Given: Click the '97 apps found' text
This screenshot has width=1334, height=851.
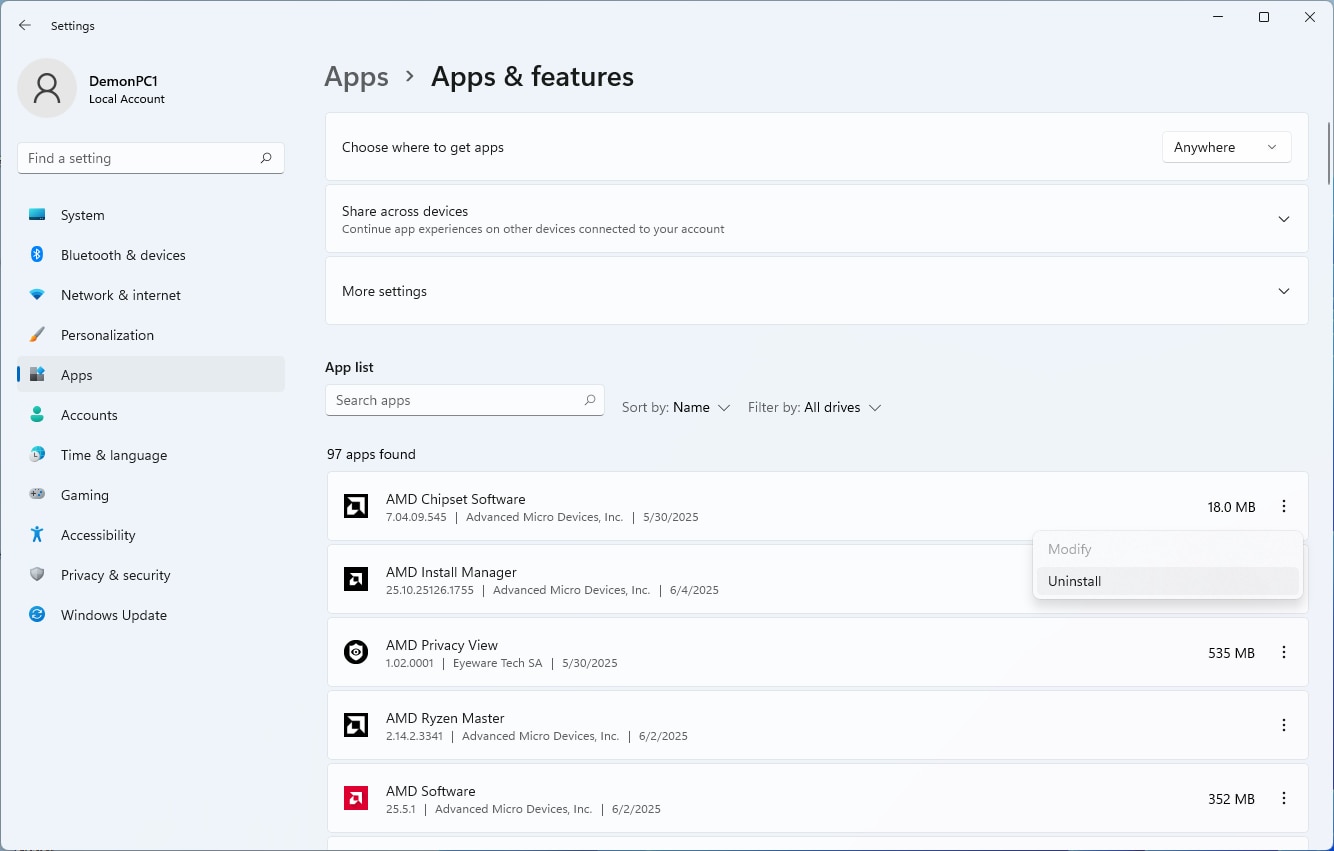Looking at the screenshot, I should [371, 454].
